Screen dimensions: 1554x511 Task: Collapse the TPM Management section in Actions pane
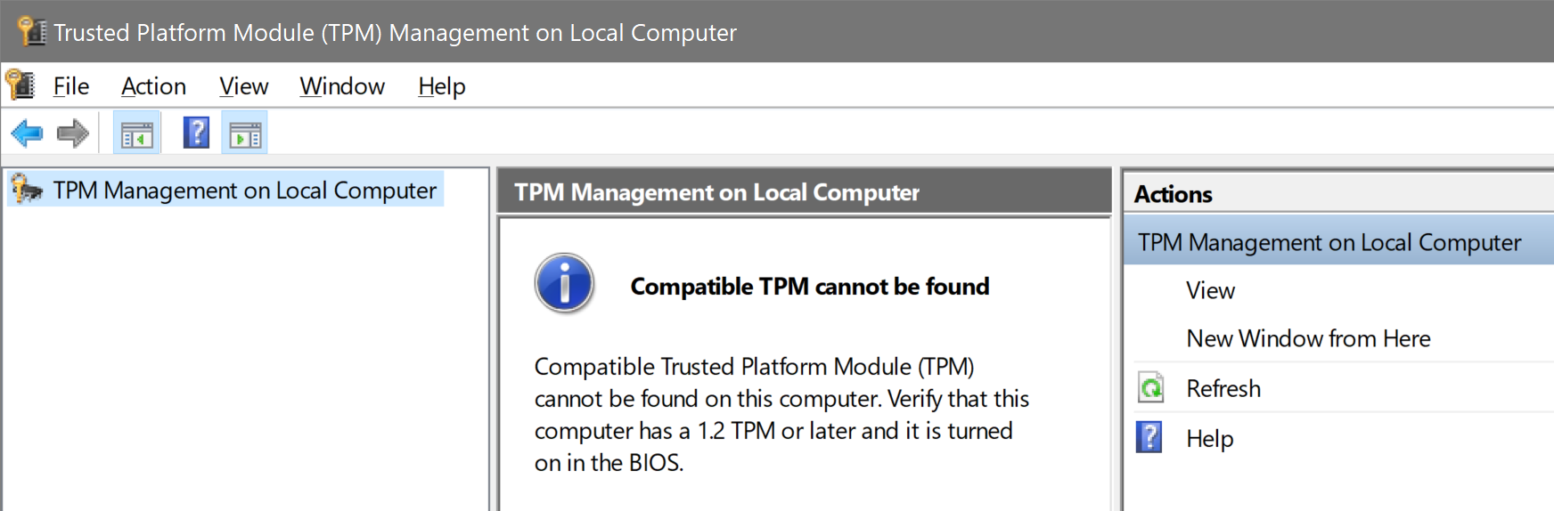click(1329, 242)
